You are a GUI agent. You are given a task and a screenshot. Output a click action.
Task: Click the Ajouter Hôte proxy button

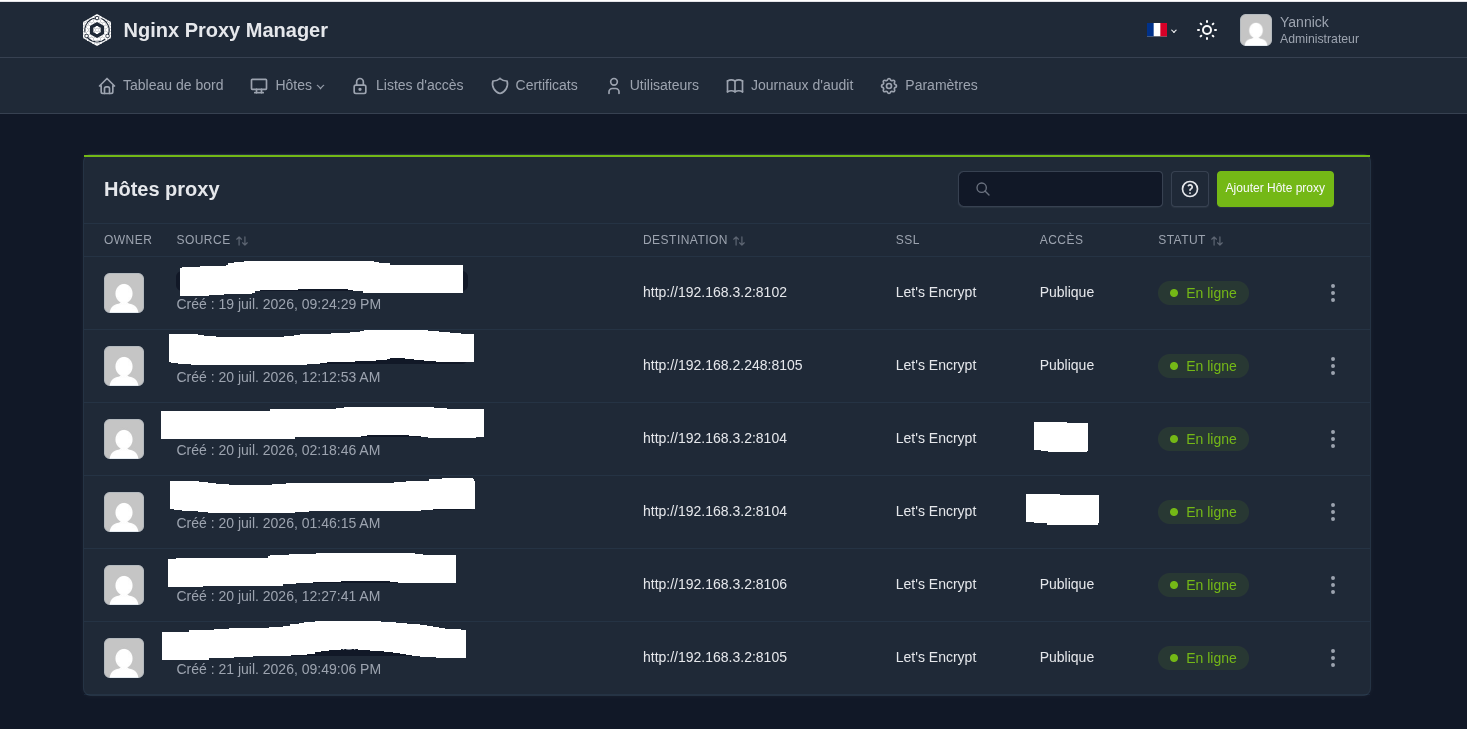tap(1275, 189)
